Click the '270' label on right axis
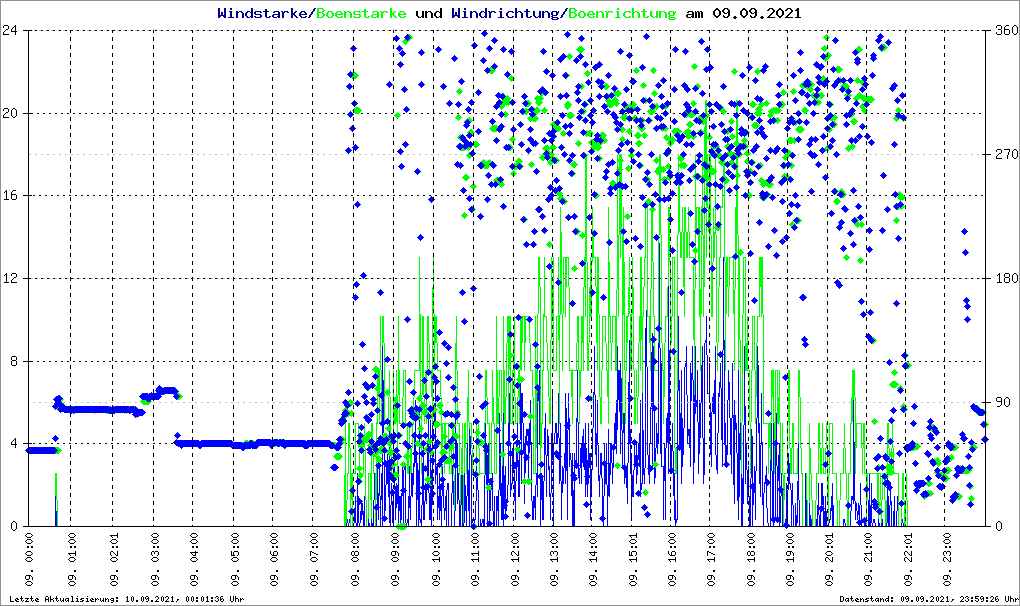This screenshot has height=606, width=1020. click(1005, 154)
